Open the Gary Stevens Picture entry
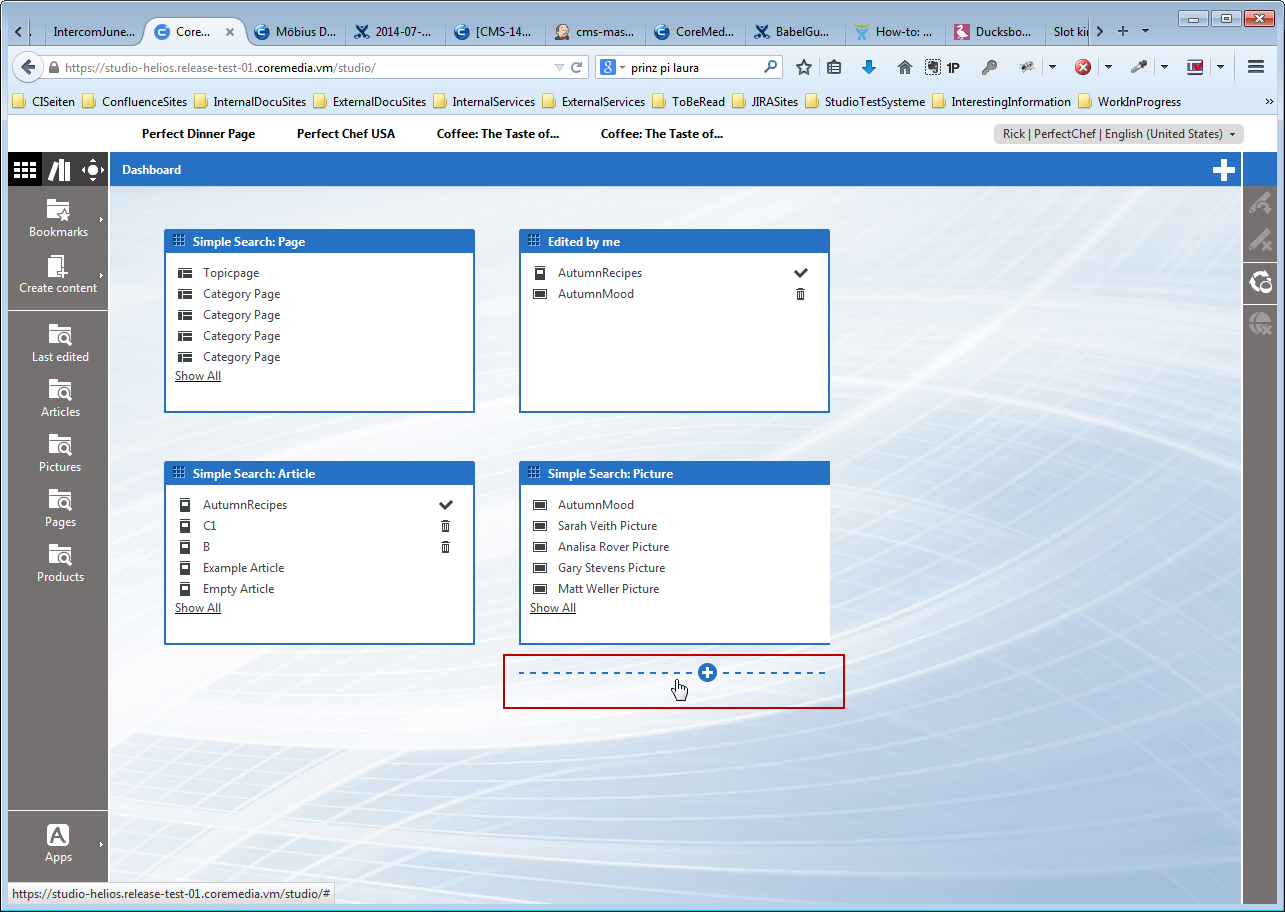This screenshot has height=912, width=1285. click(612, 568)
